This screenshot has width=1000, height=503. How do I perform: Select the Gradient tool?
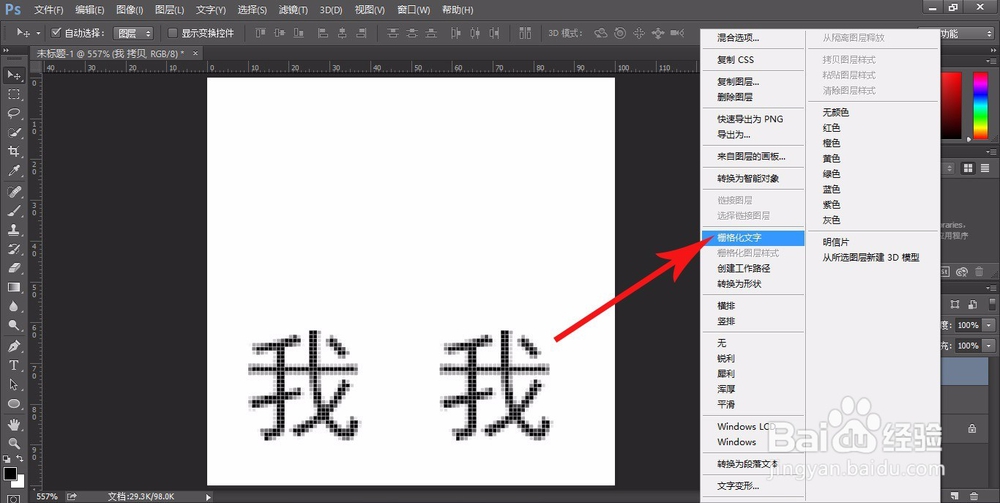tap(14, 288)
